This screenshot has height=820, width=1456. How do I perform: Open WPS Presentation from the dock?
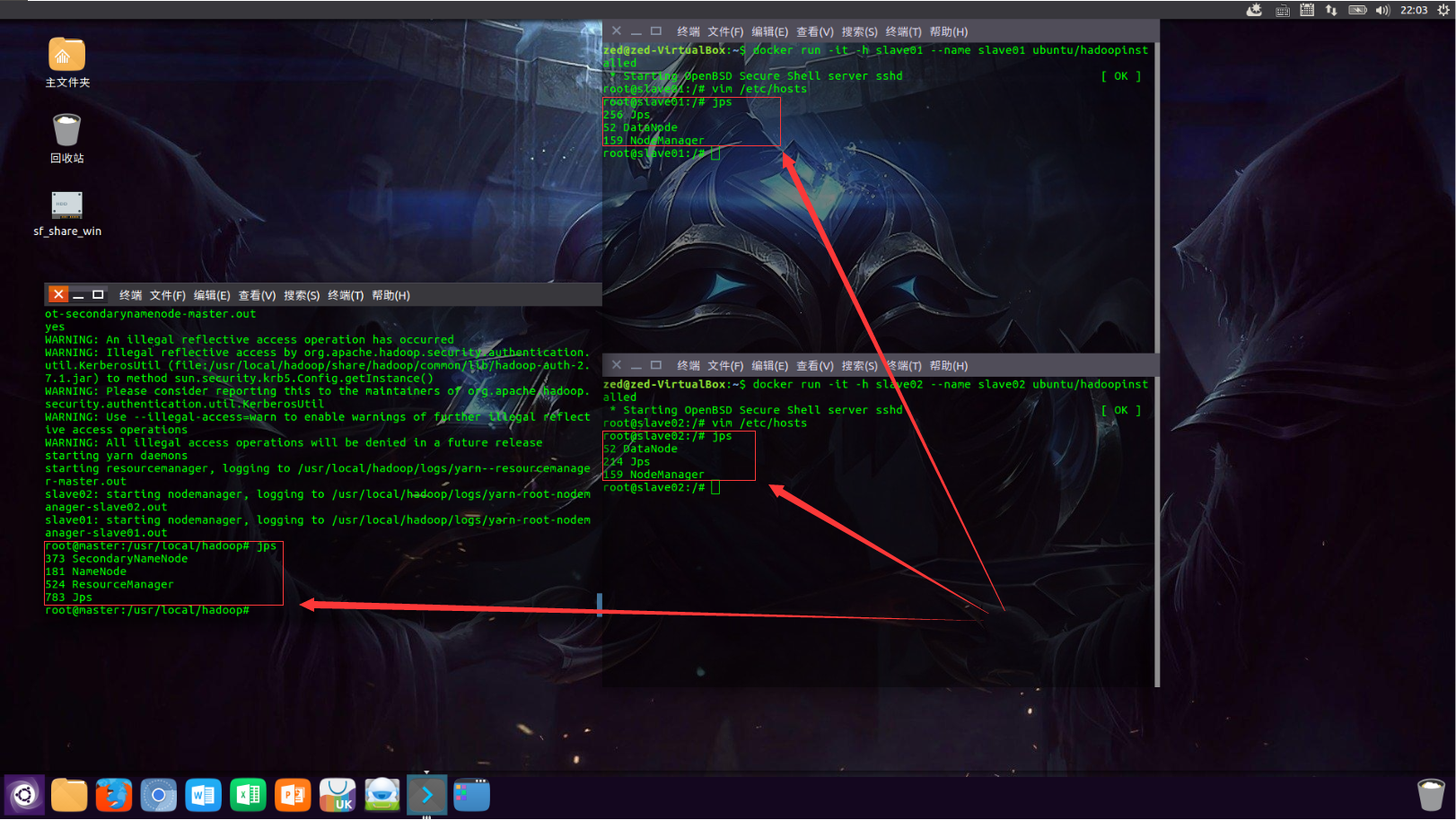[x=293, y=795]
